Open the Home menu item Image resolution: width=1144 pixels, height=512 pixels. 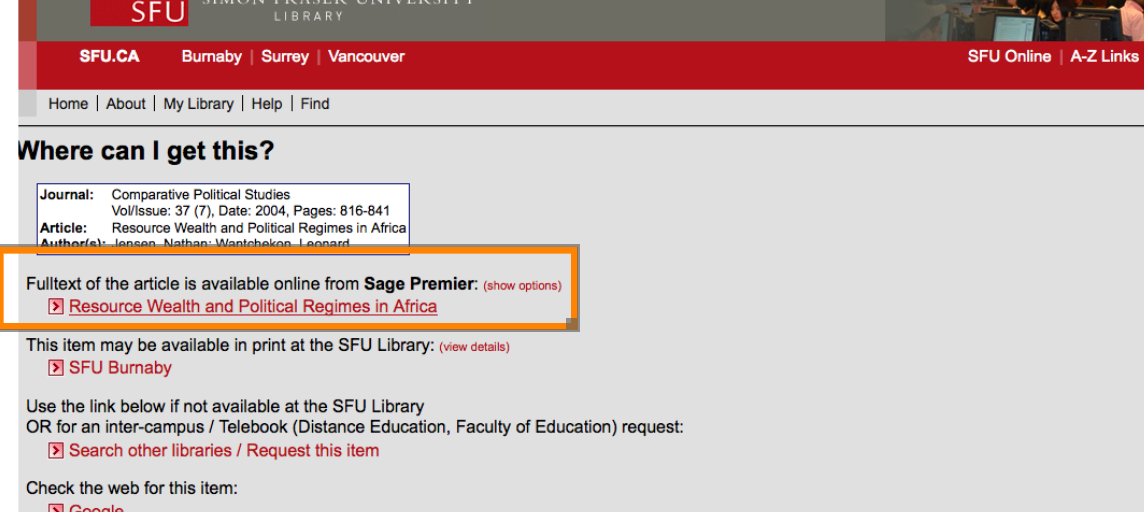(68, 104)
